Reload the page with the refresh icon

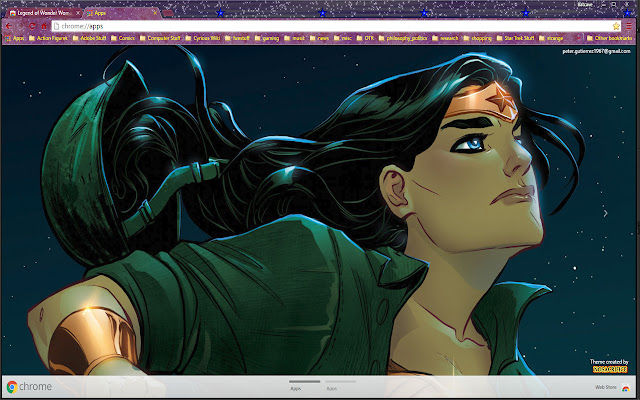pyautogui.click(x=32, y=26)
